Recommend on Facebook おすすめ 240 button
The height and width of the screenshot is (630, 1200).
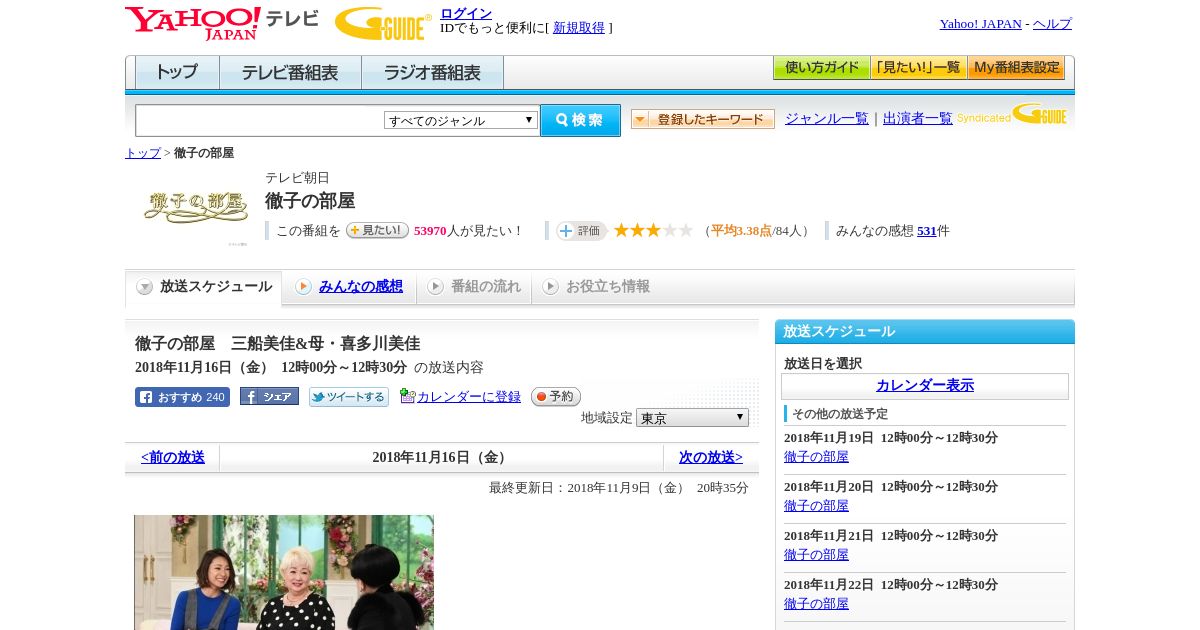(182, 397)
